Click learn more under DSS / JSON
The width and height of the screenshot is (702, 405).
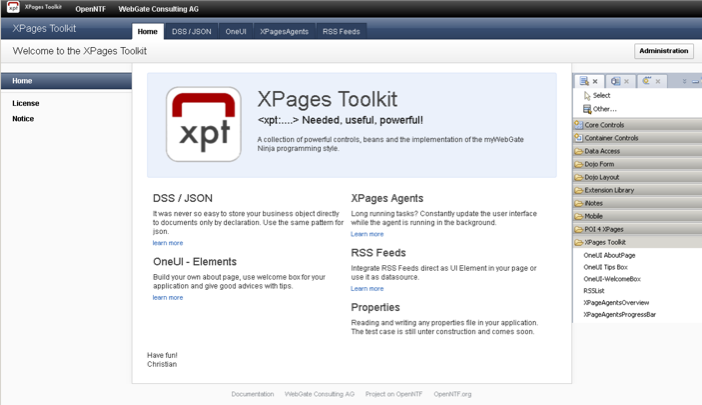(167, 243)
